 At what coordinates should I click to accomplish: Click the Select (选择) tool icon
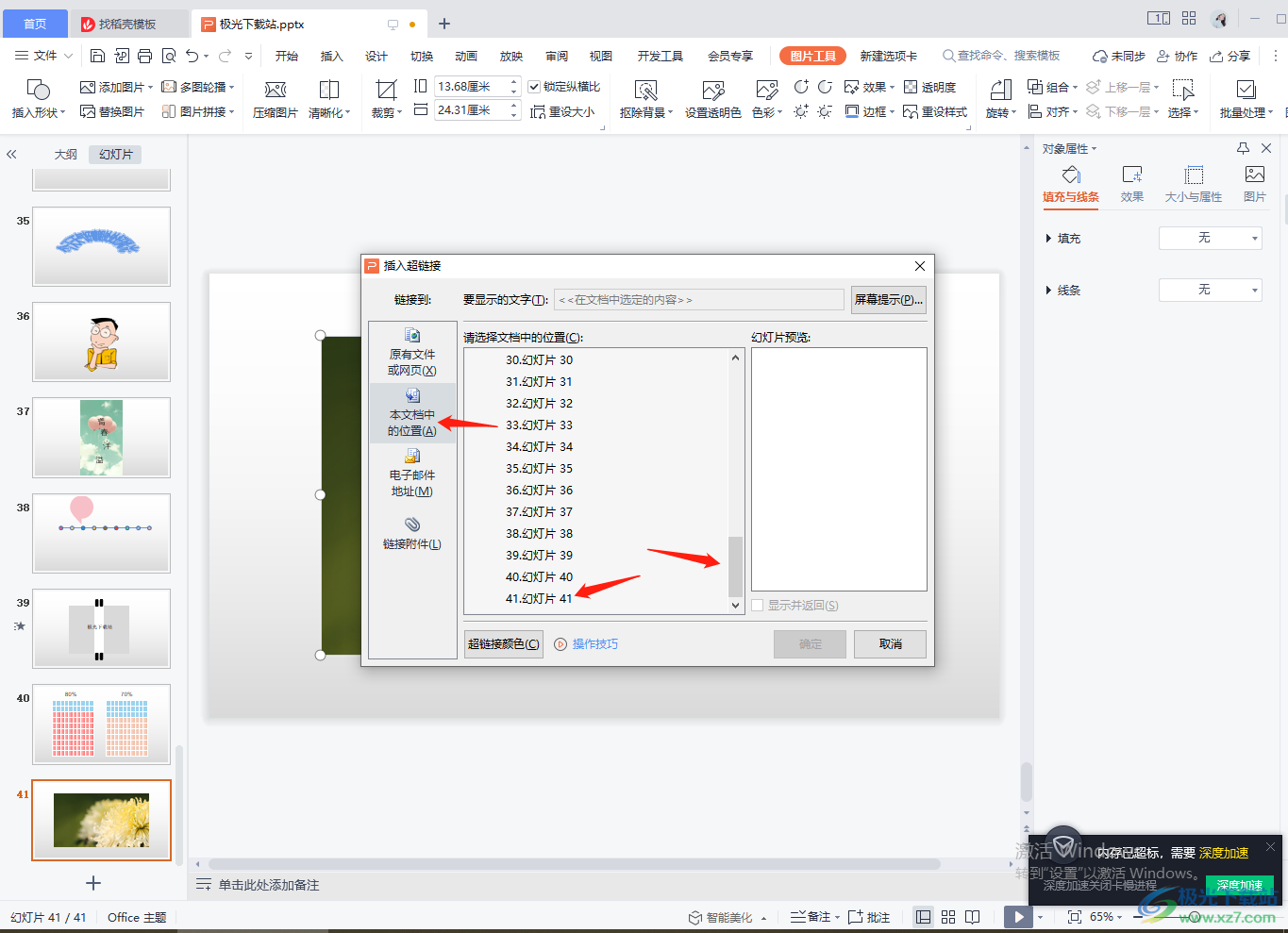(x=1183, y=89)
